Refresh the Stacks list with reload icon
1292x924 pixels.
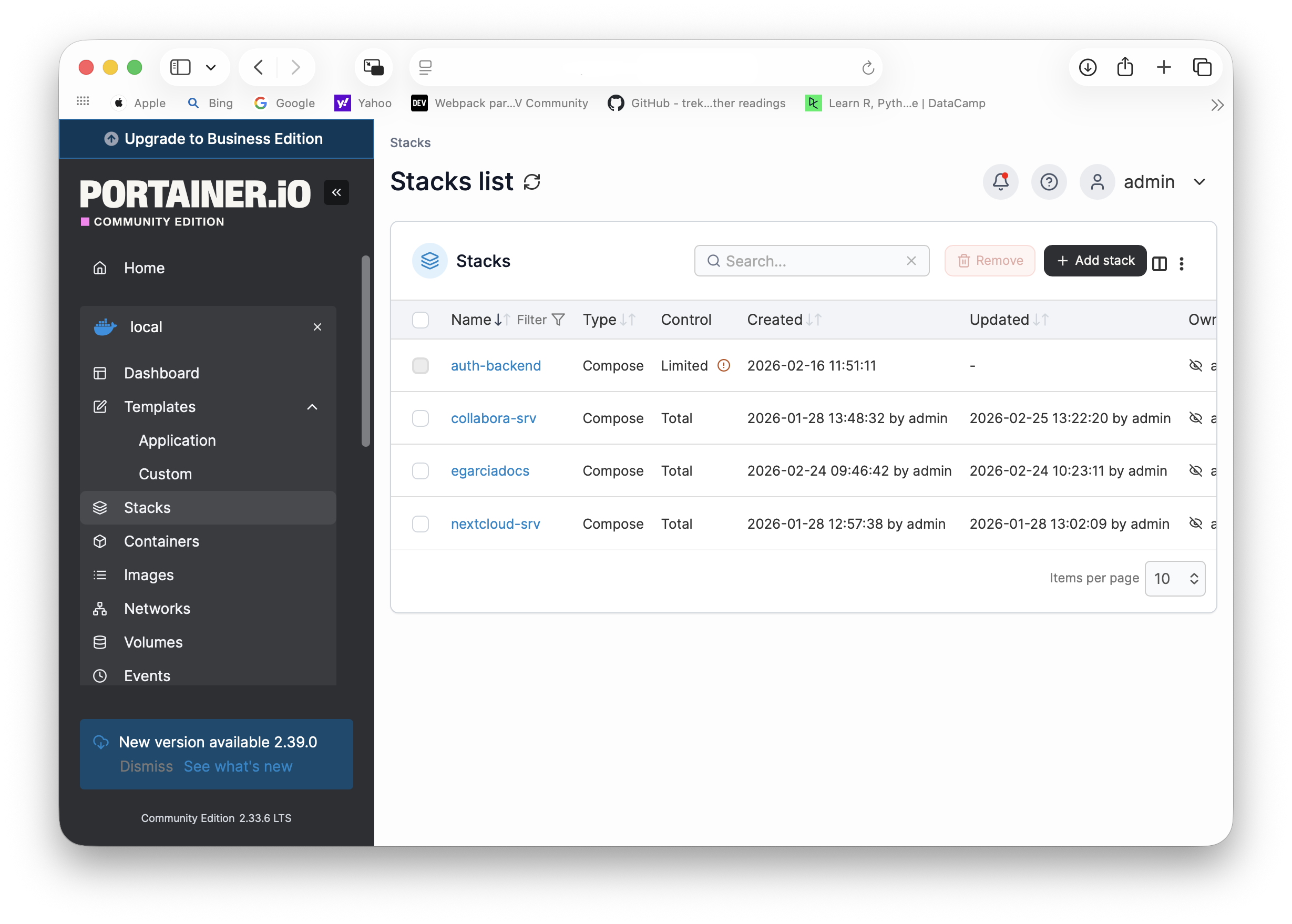(x=532, y=182)
